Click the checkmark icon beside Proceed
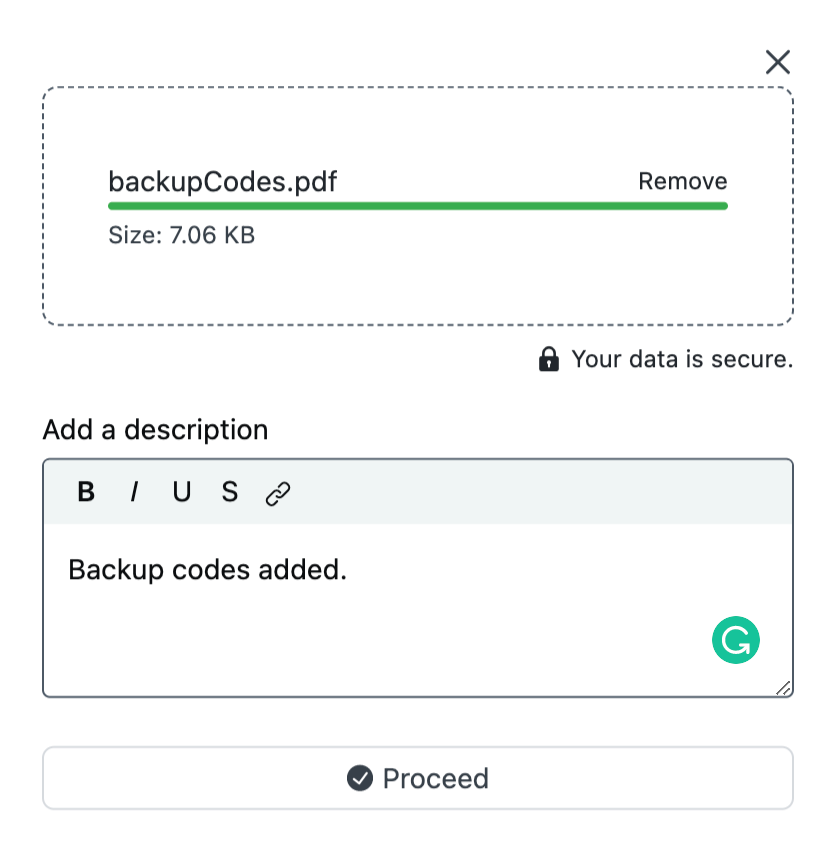Screen dimensions: 838x860 click(360, 778)
